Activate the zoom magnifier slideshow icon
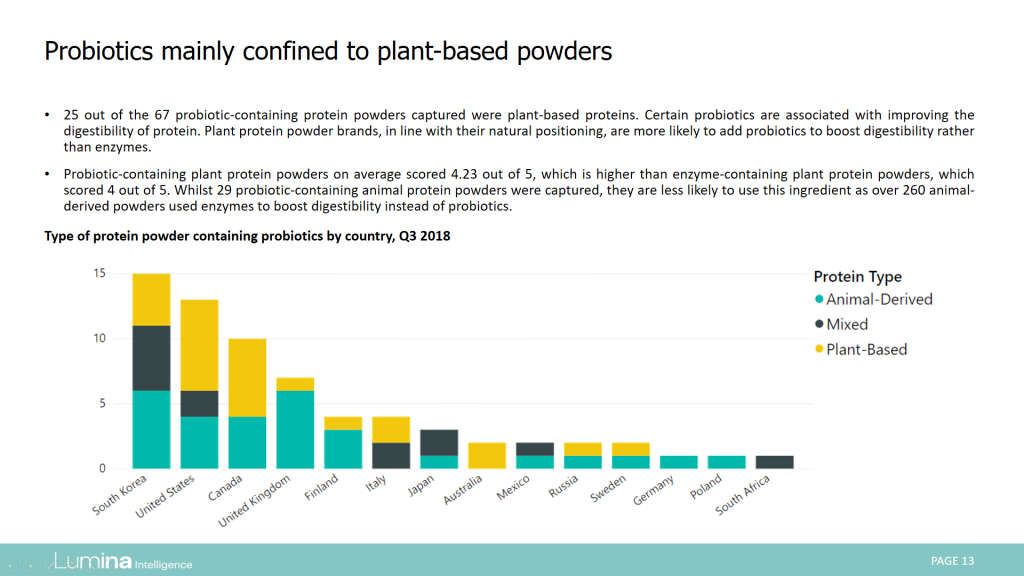Screen dimensions: 1024x576 click(x=91, y=566)
